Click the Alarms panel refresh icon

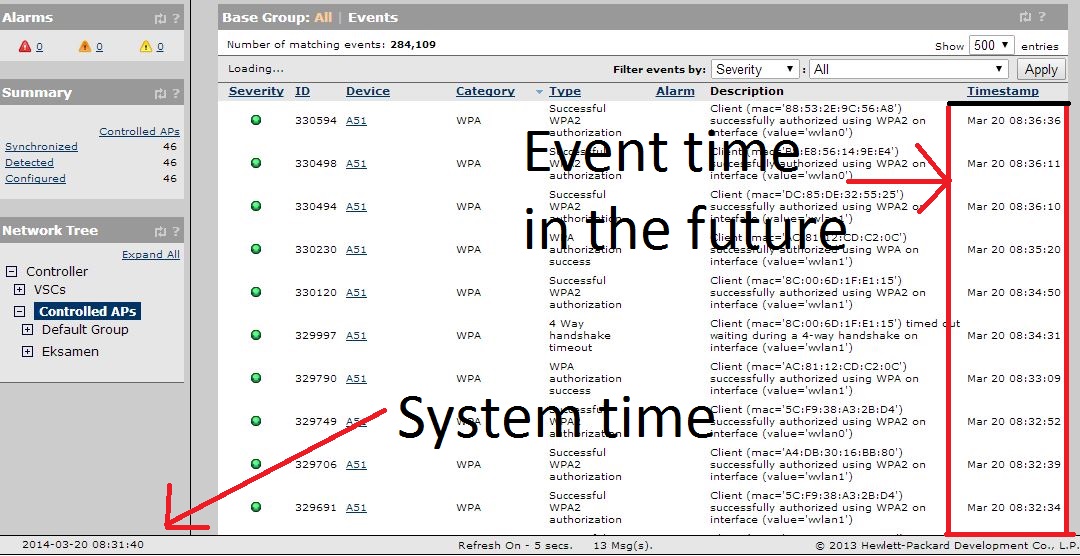[x=161, y=18]
